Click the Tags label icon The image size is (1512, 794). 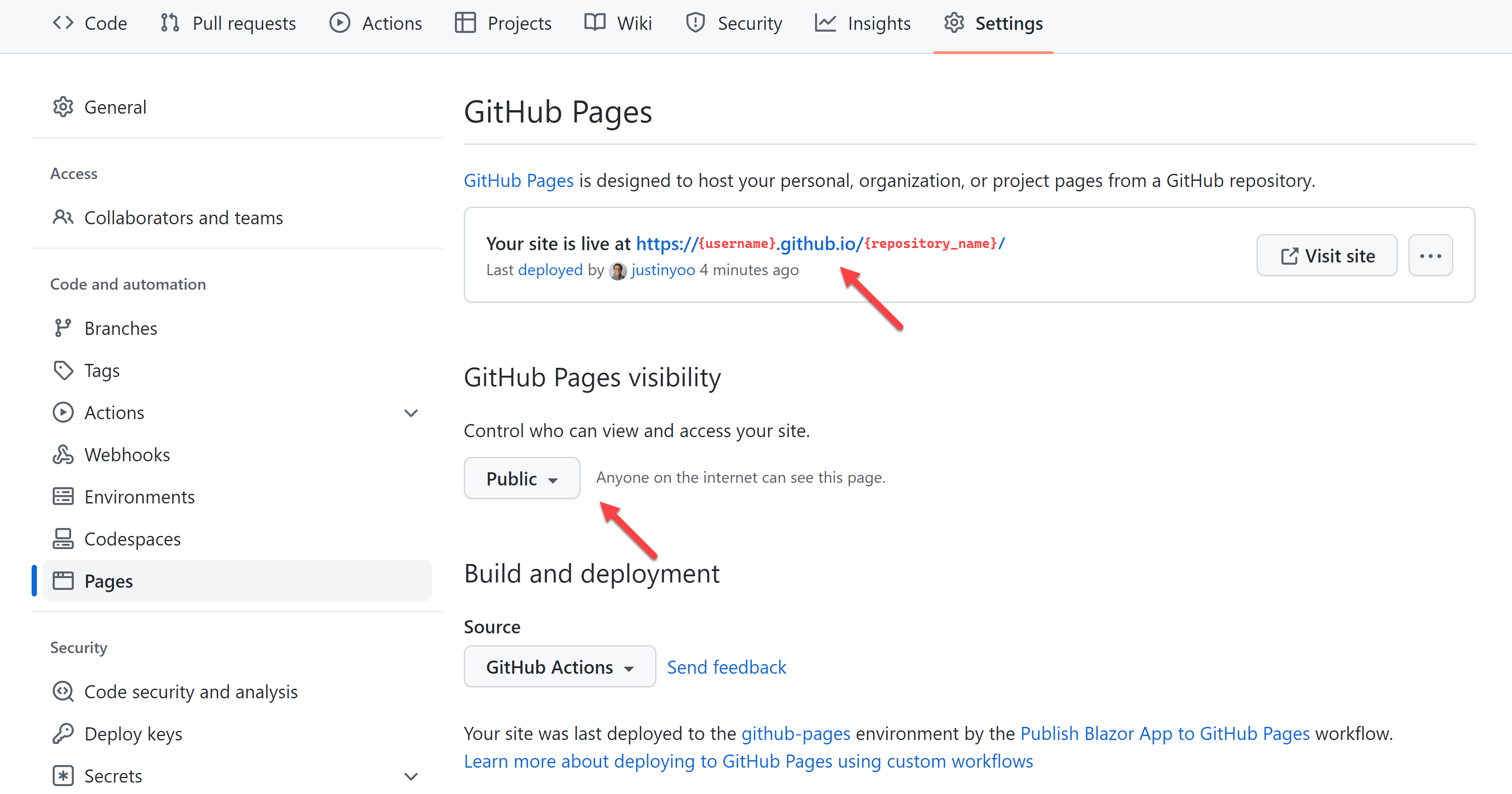tap(63, 370)
